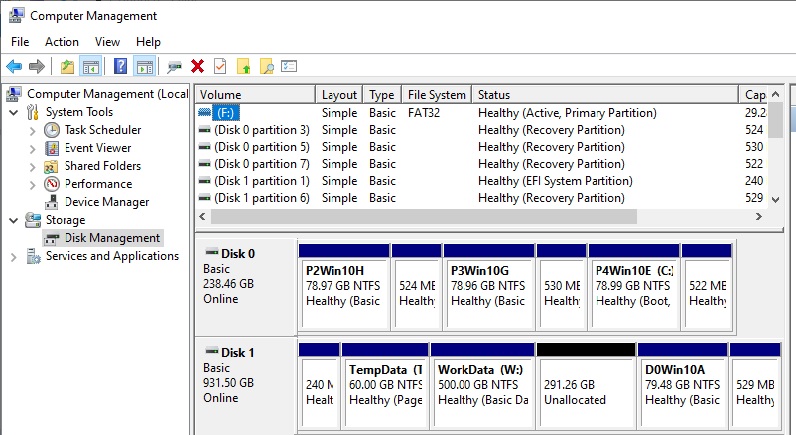Image resolution: width=796 pixels, height=435 pixels.
Task: Expand the Task Scheduler node
Action: [x=32, y=130]
